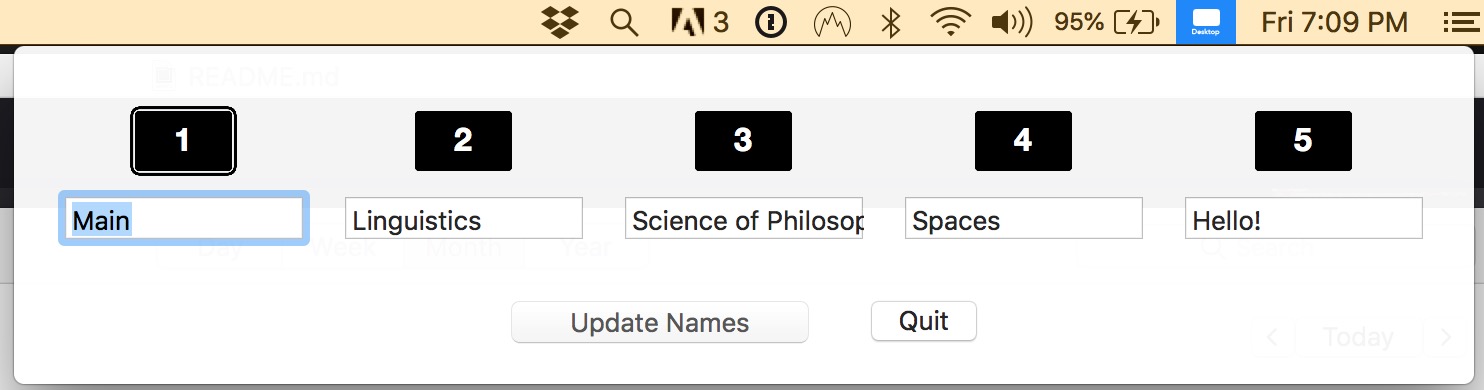This screenshot has height=390, width=1484.
Task: Select desktop space thumbnail 1
Action: pyautogui.click(x=183, y=141)
